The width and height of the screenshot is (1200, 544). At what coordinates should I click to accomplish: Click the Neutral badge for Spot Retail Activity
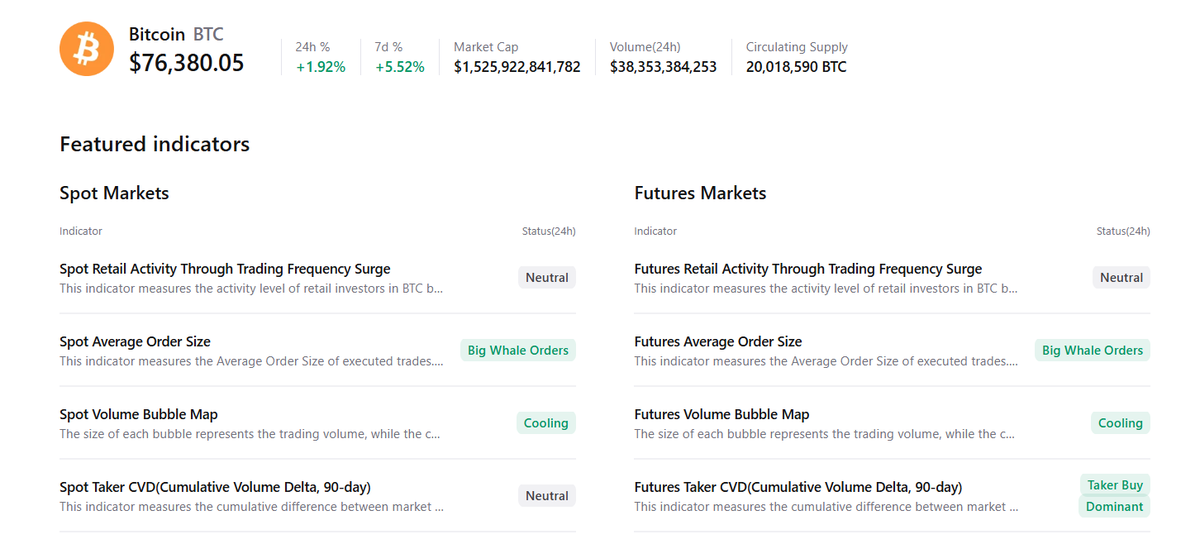547,278
